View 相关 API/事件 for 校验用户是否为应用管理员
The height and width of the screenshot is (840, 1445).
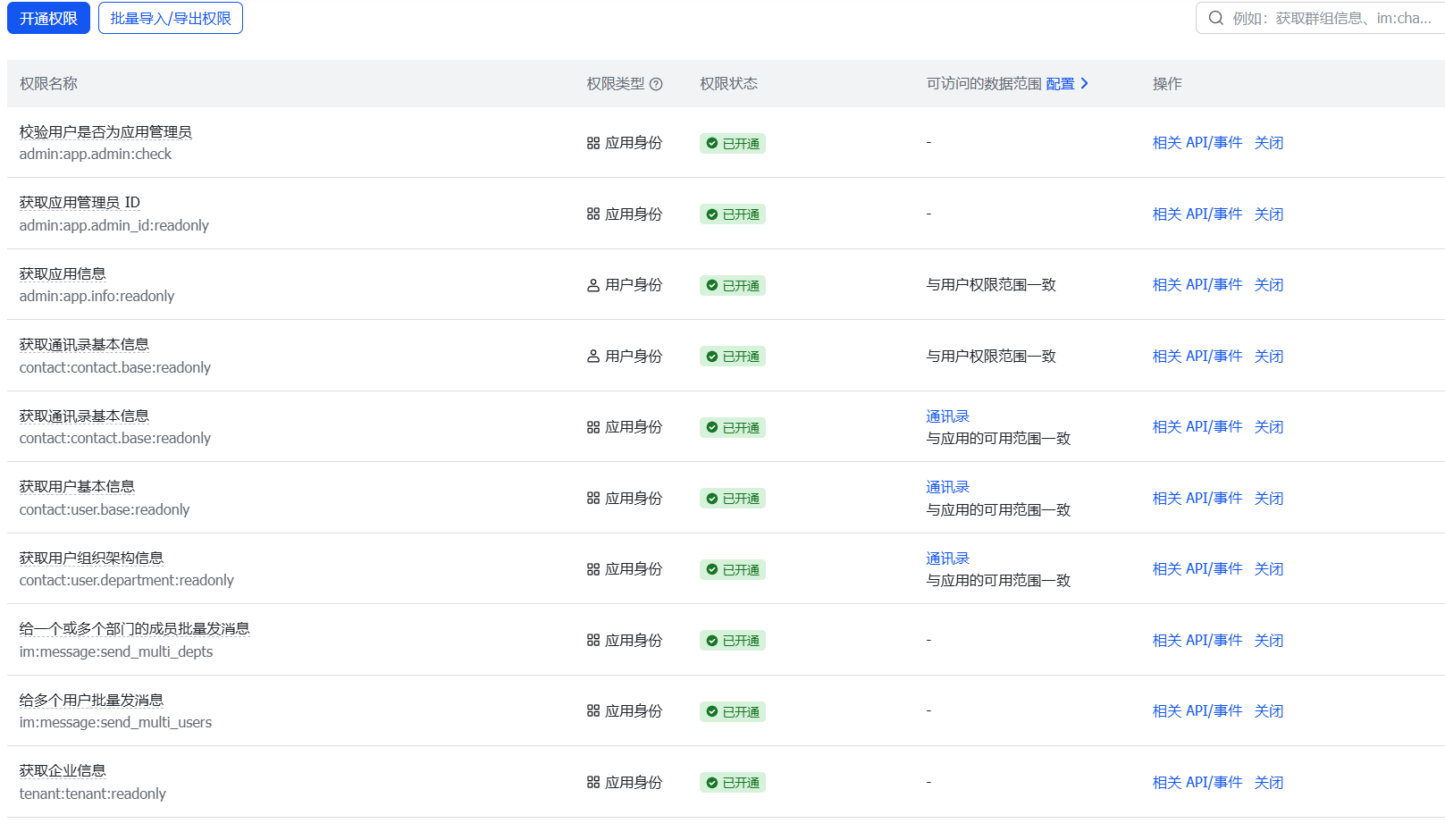coord(1197,143)
